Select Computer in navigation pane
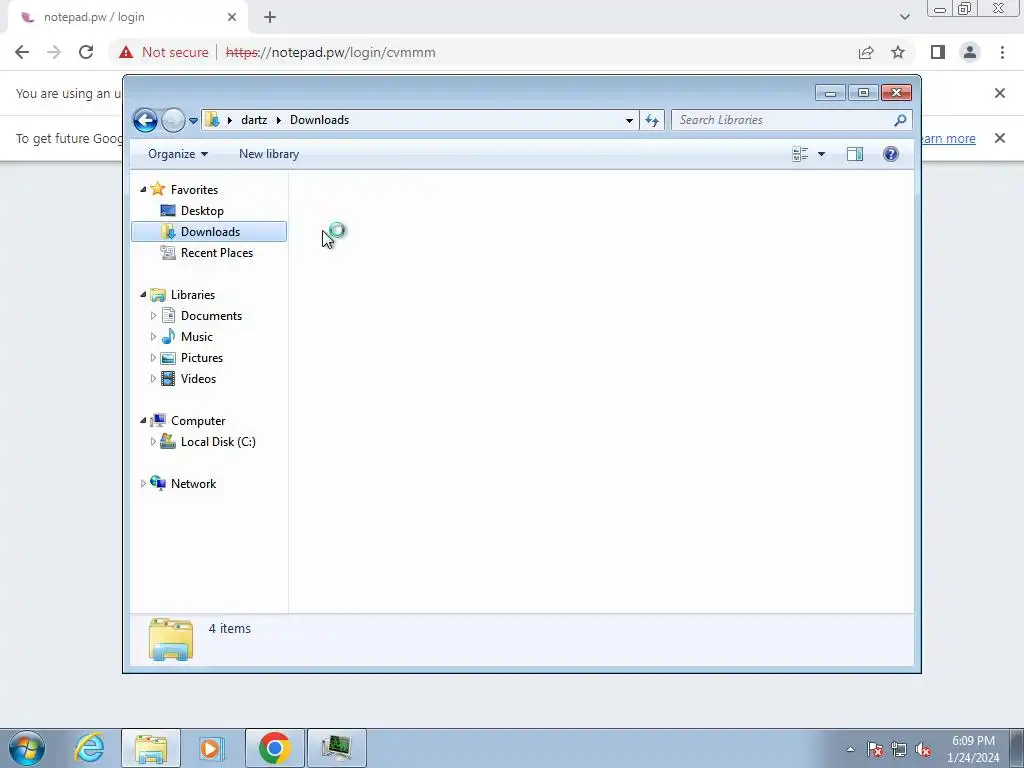The image size is (1024, 768). coord(198,421)
